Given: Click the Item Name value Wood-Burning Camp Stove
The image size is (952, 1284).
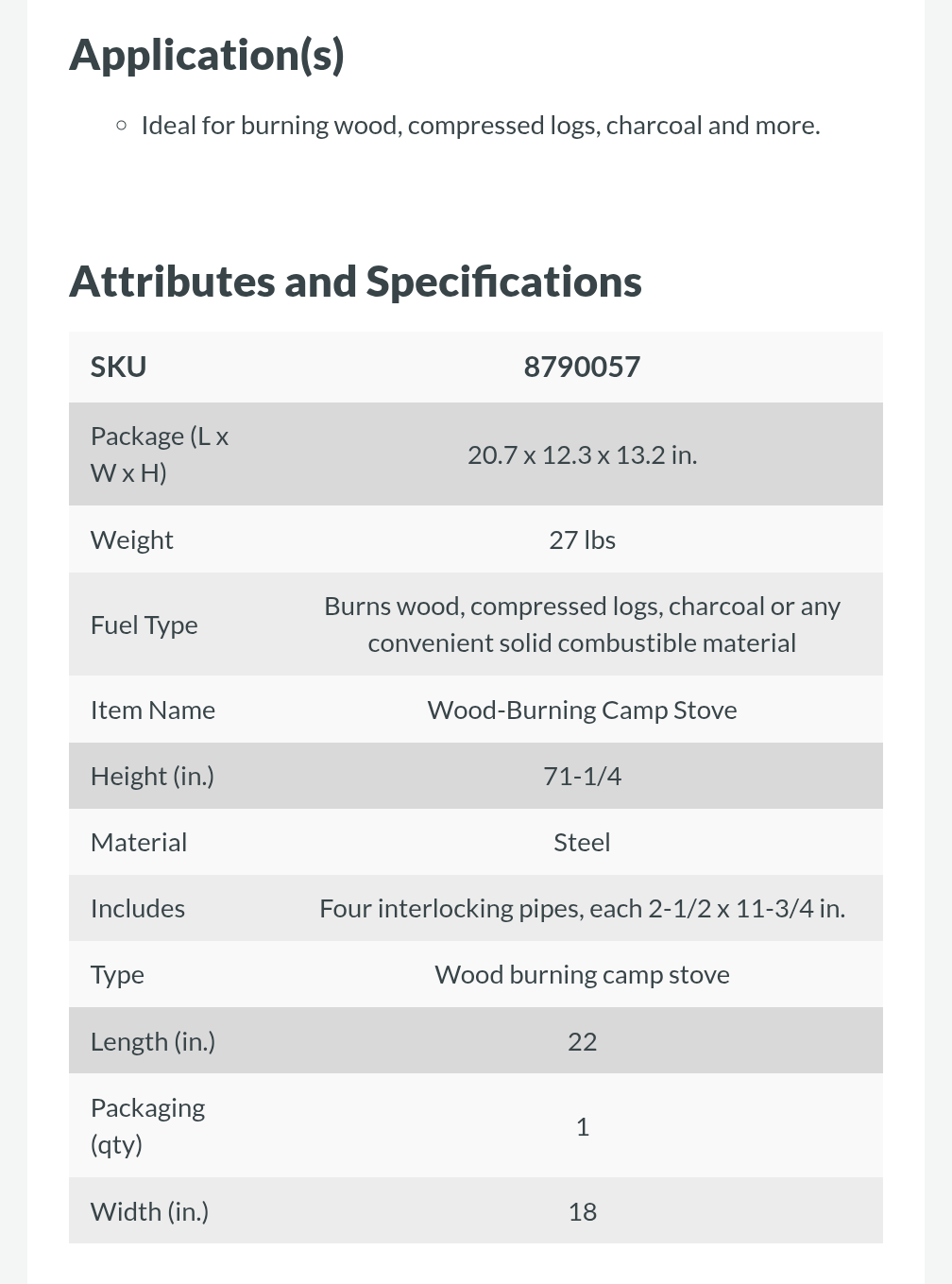Looking at the screenshot, I should (x=582, y=710).
